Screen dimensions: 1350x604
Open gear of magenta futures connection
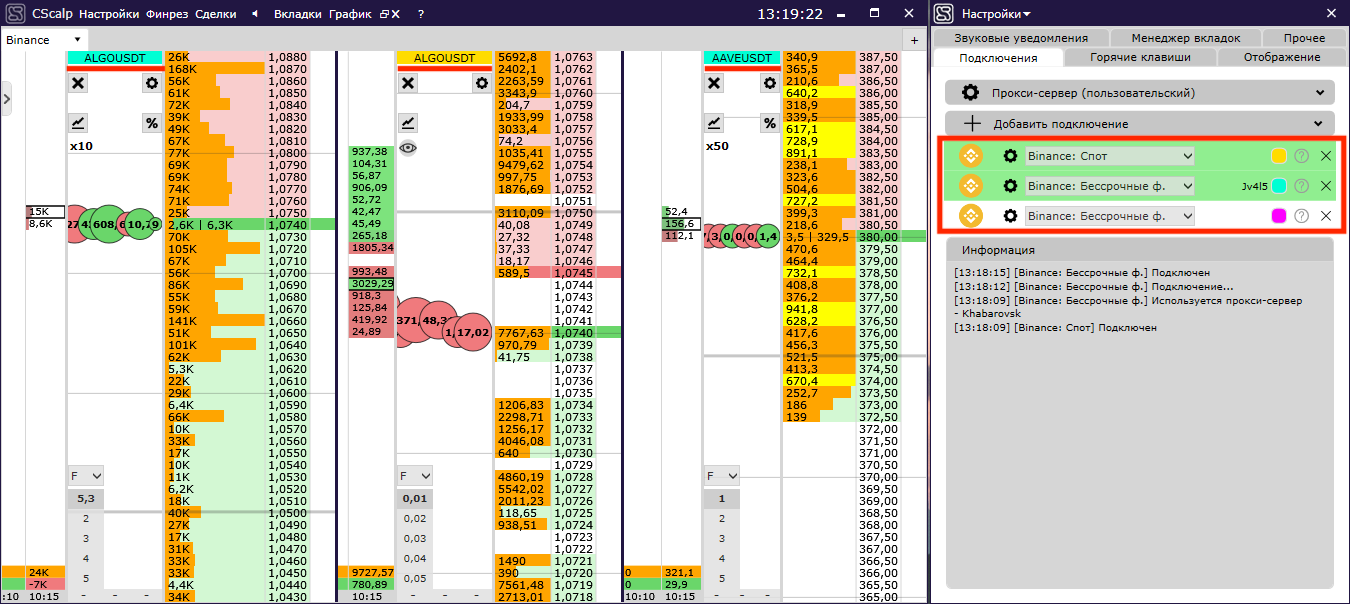point(1011,216)
